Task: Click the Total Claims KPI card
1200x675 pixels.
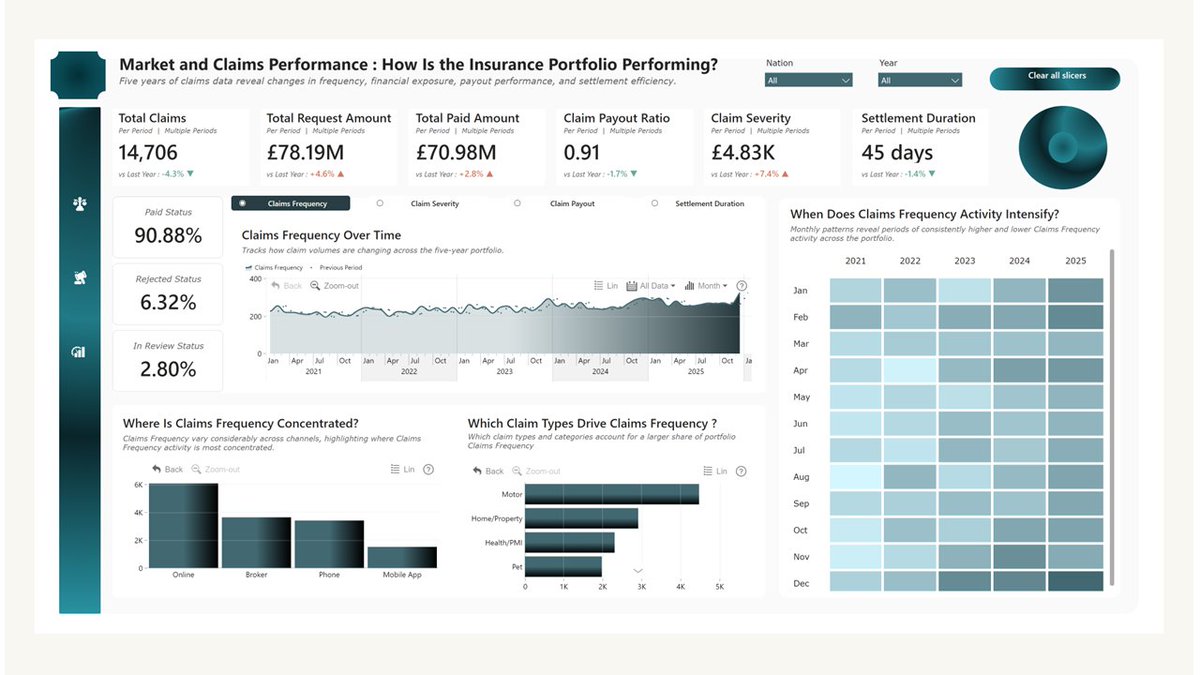Action: (180, 147)
